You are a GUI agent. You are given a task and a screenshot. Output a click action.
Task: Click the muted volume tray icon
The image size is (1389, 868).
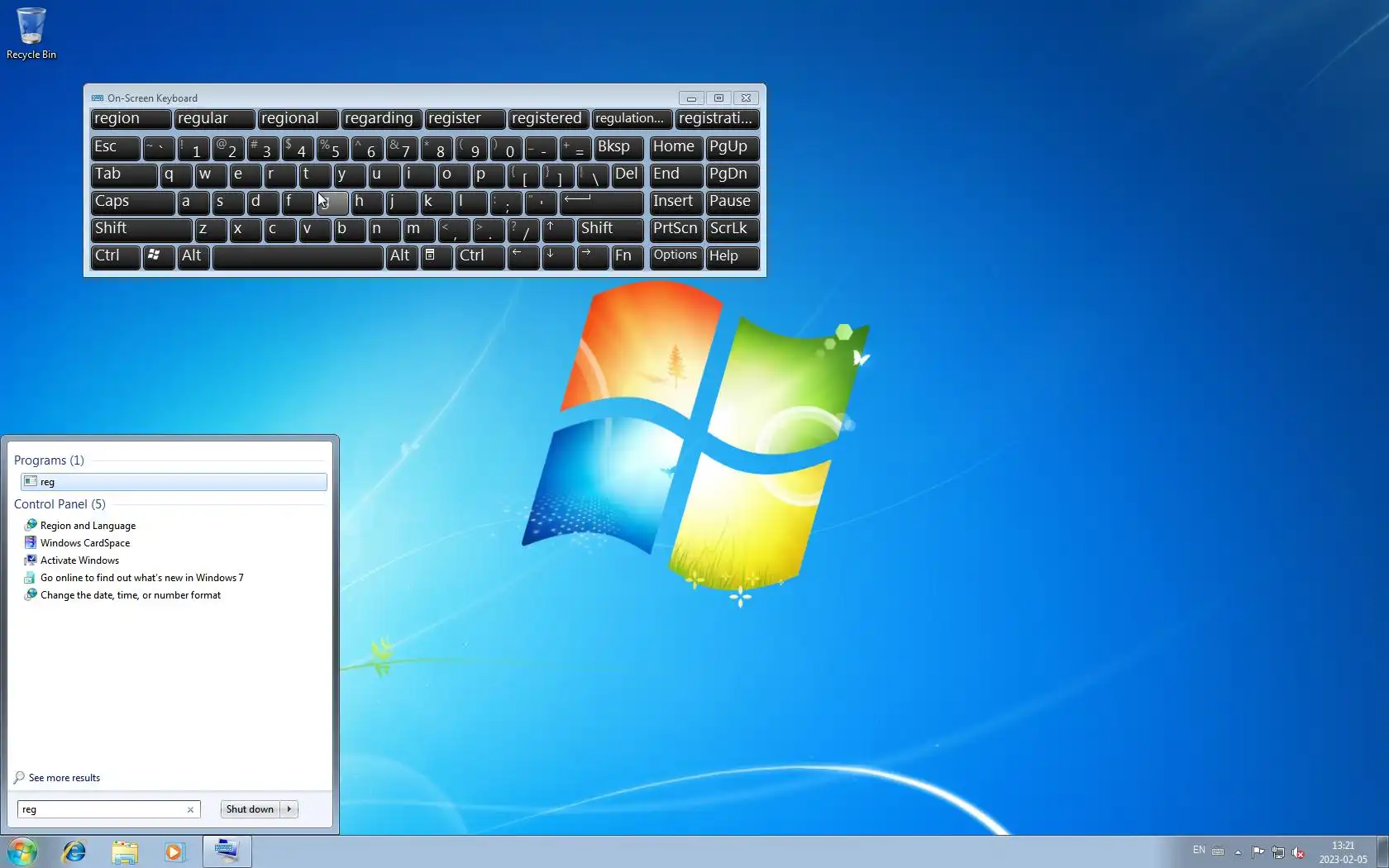click(1298, 851)
